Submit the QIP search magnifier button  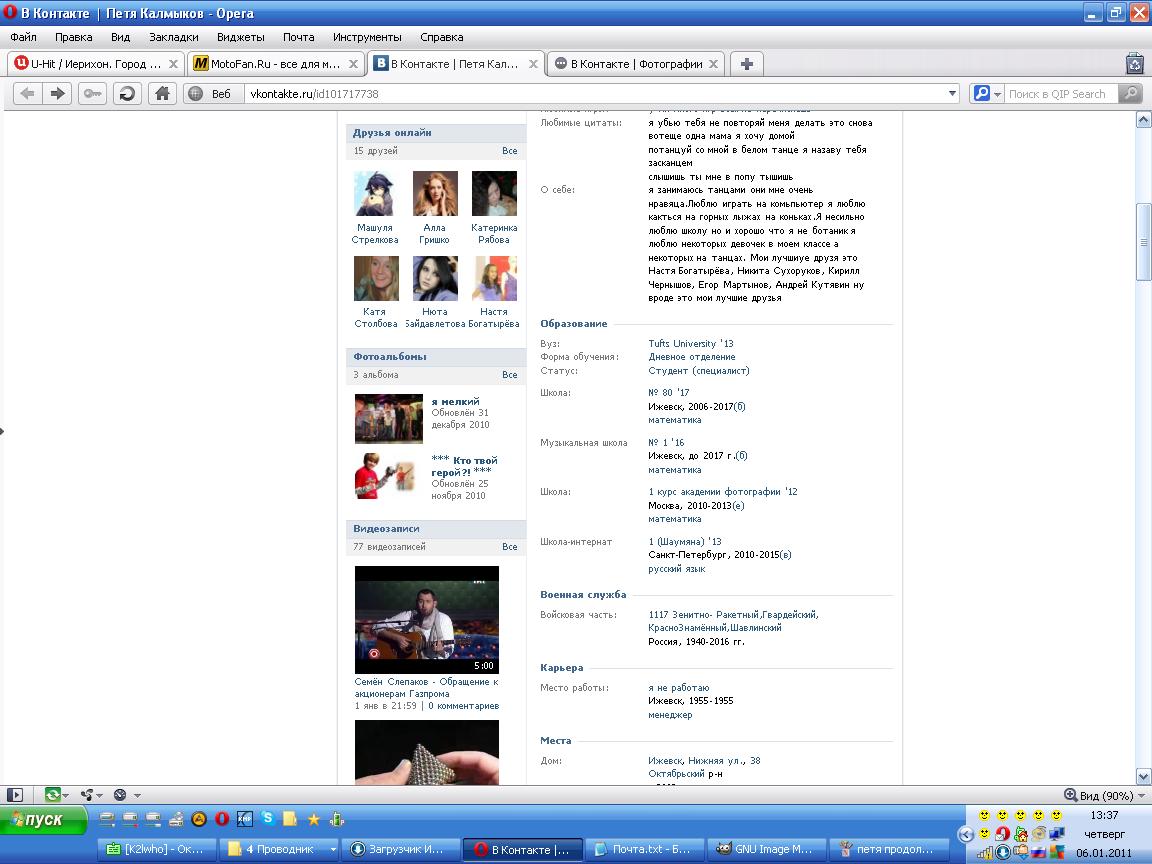[x=1130, y=94]
